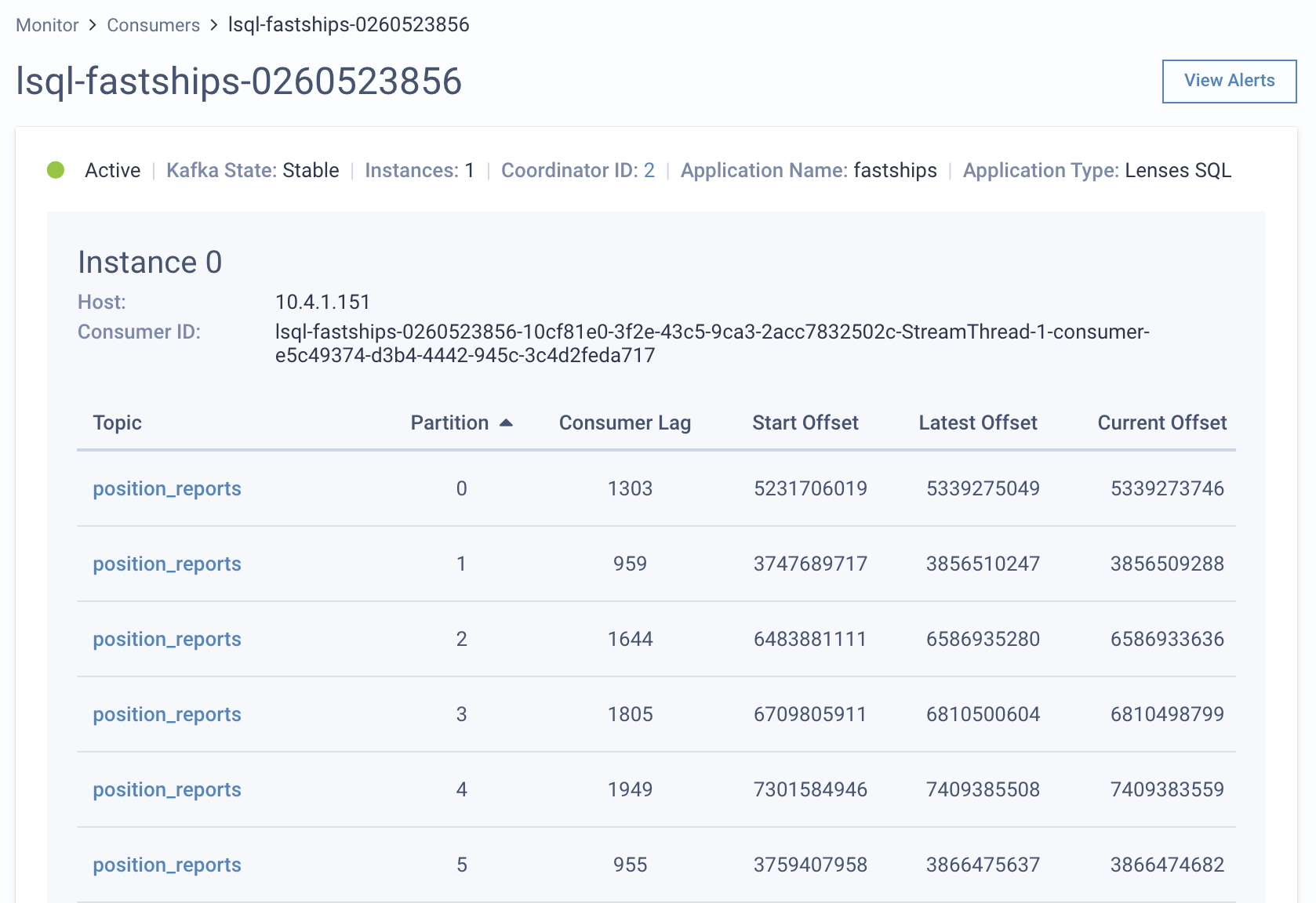Screen dimensions: 1316x903
Task: Click latest offset 3866475637
Action: pos(983,865)
